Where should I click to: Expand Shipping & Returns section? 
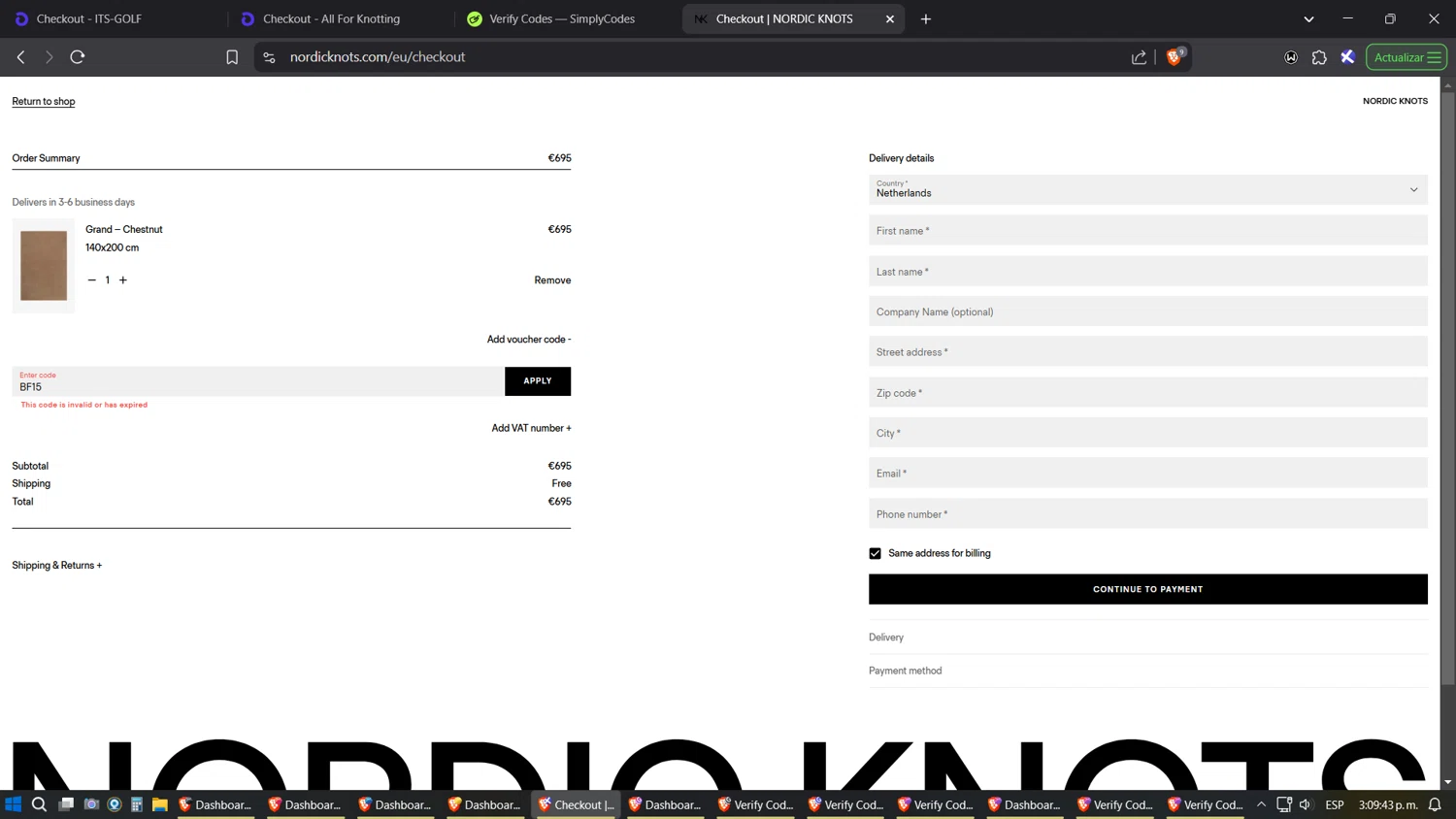(x=57, y=565)
